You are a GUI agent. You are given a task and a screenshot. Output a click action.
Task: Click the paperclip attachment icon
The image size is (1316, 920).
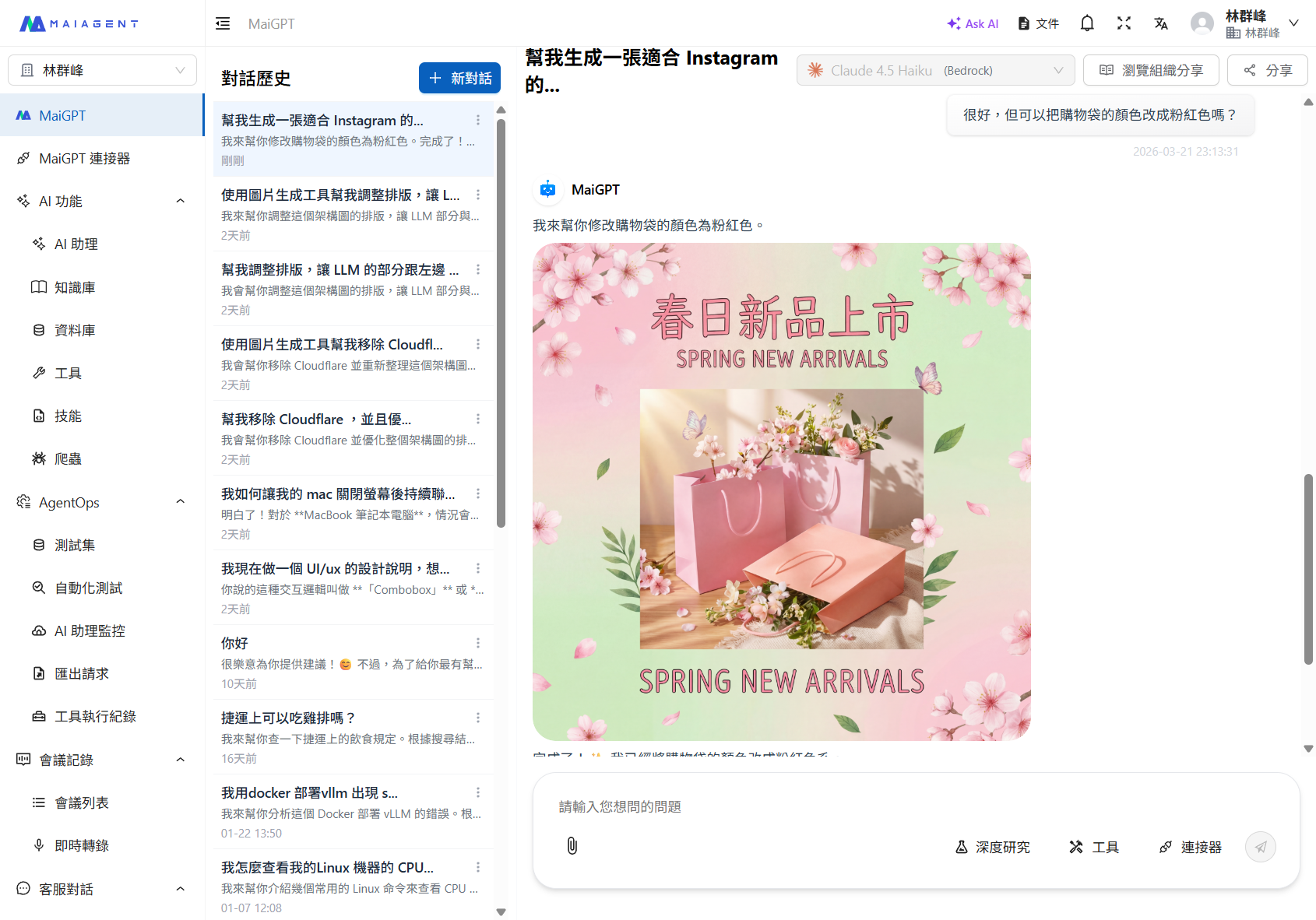coord(572,846)
